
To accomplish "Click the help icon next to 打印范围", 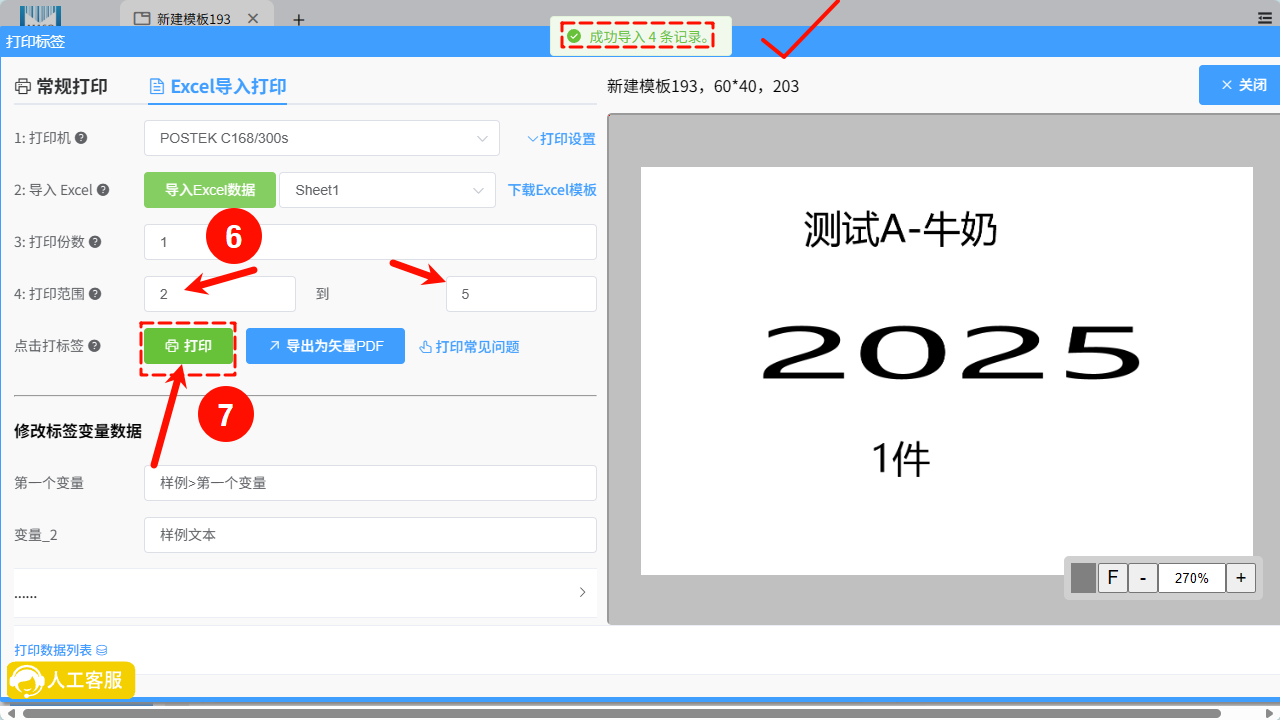I will (95, 294).
